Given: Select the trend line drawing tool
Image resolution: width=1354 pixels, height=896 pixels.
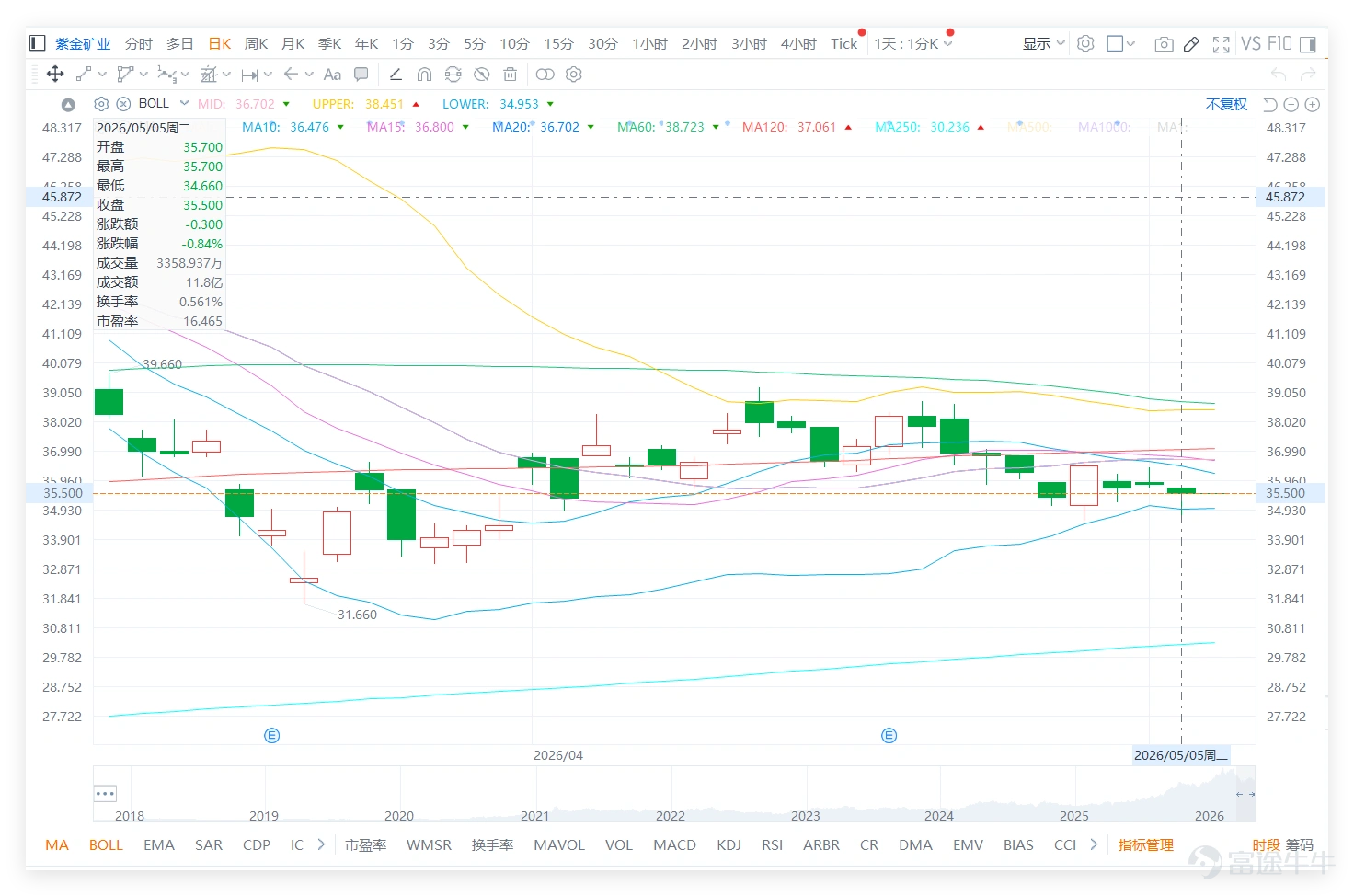Looking at the screenshot, I should (x=84, y=74).
